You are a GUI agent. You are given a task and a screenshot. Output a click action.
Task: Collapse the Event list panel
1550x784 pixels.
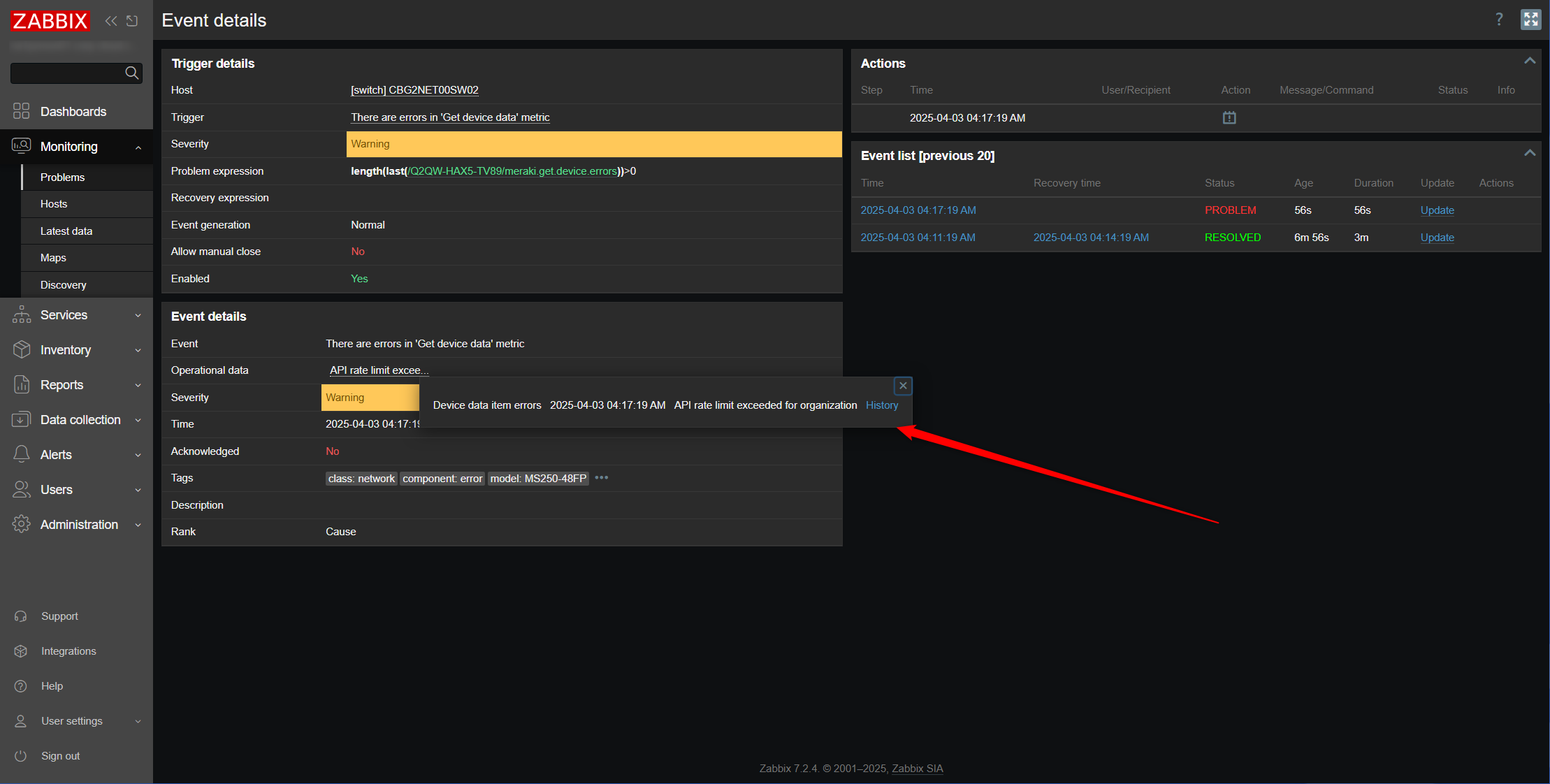click(x=1530, y=154)
